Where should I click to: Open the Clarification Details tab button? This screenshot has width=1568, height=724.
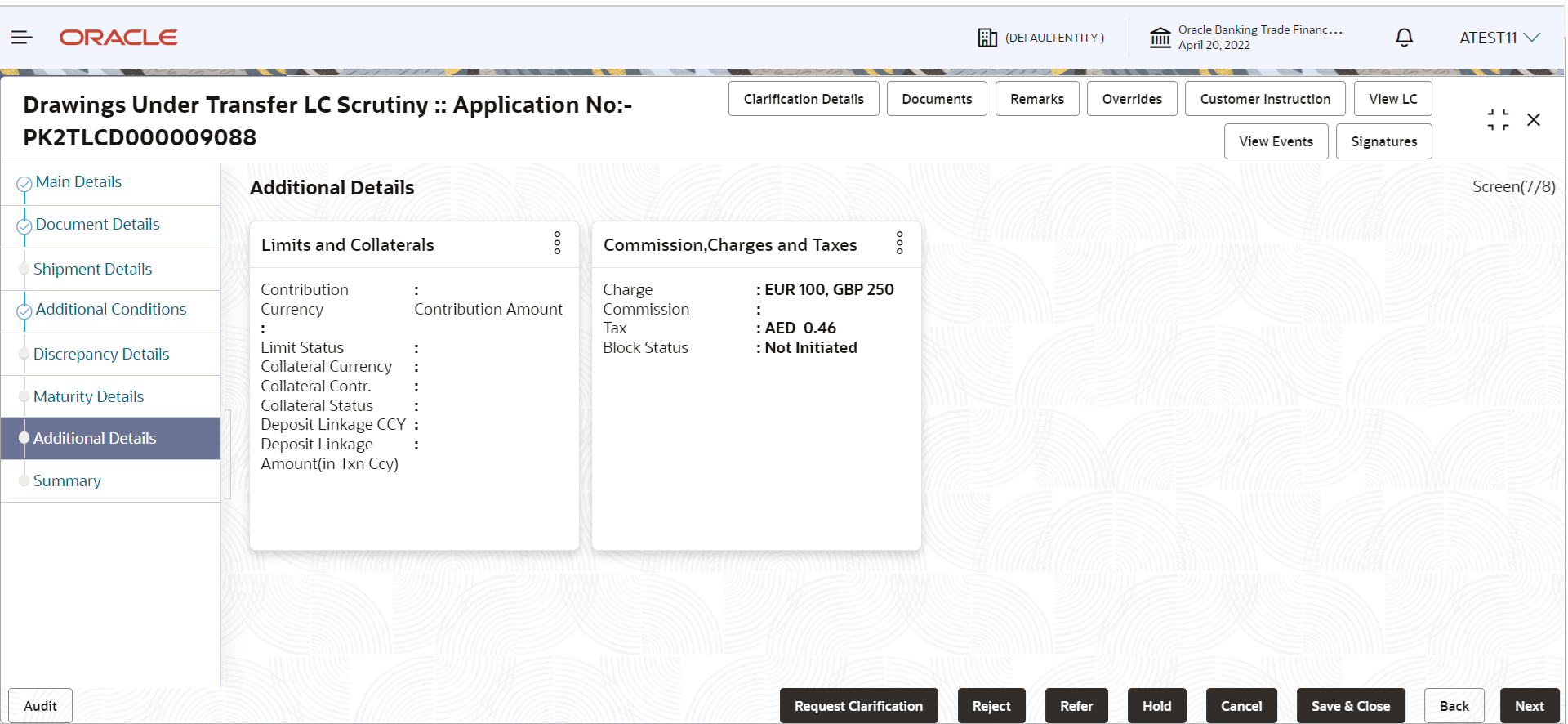pos(804,99)
